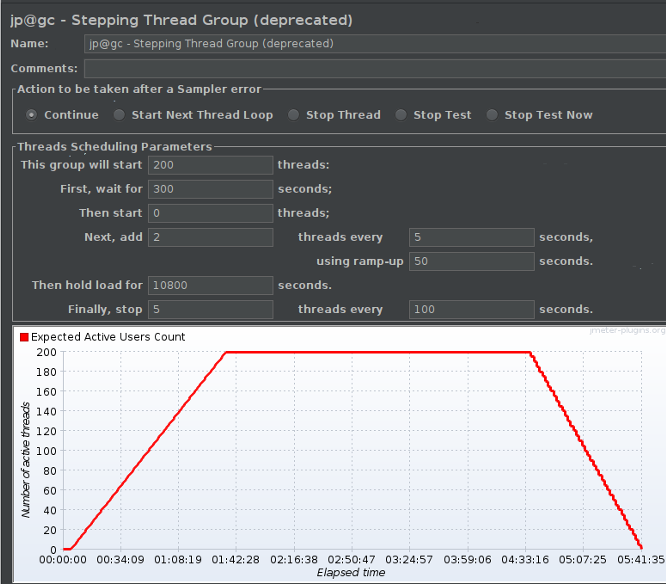Select the Stop Test radio button
Image resolution: width=666 pixels, height=585 pixels.
click(x=401, y=115)
